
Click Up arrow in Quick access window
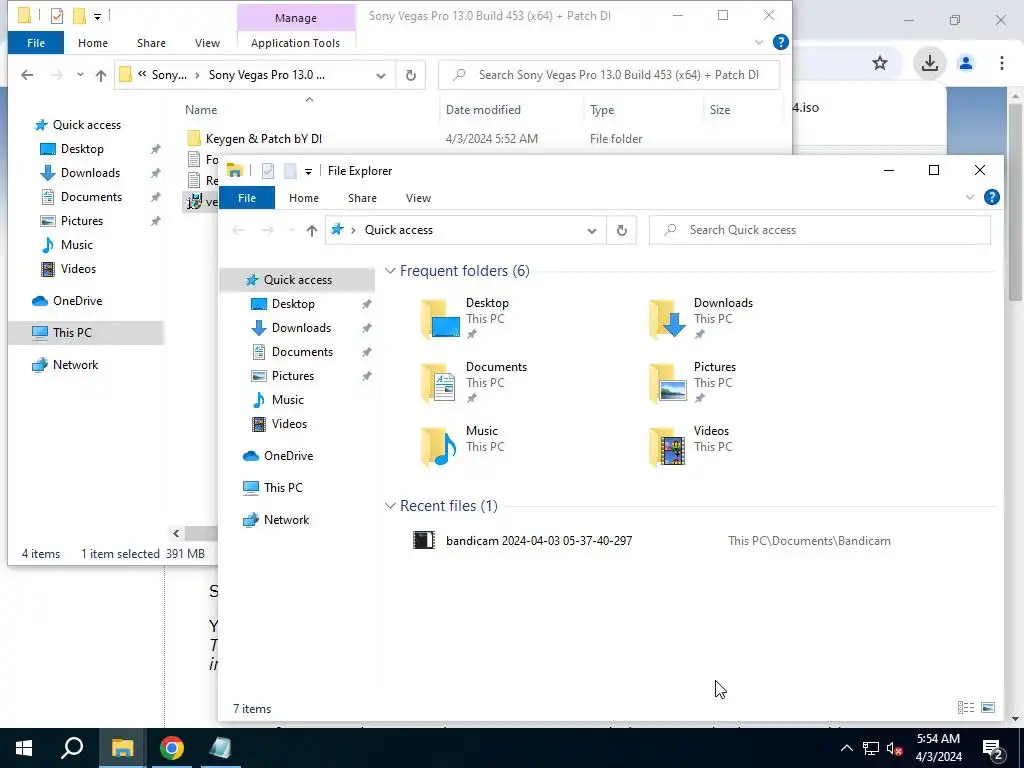(312, 230)
